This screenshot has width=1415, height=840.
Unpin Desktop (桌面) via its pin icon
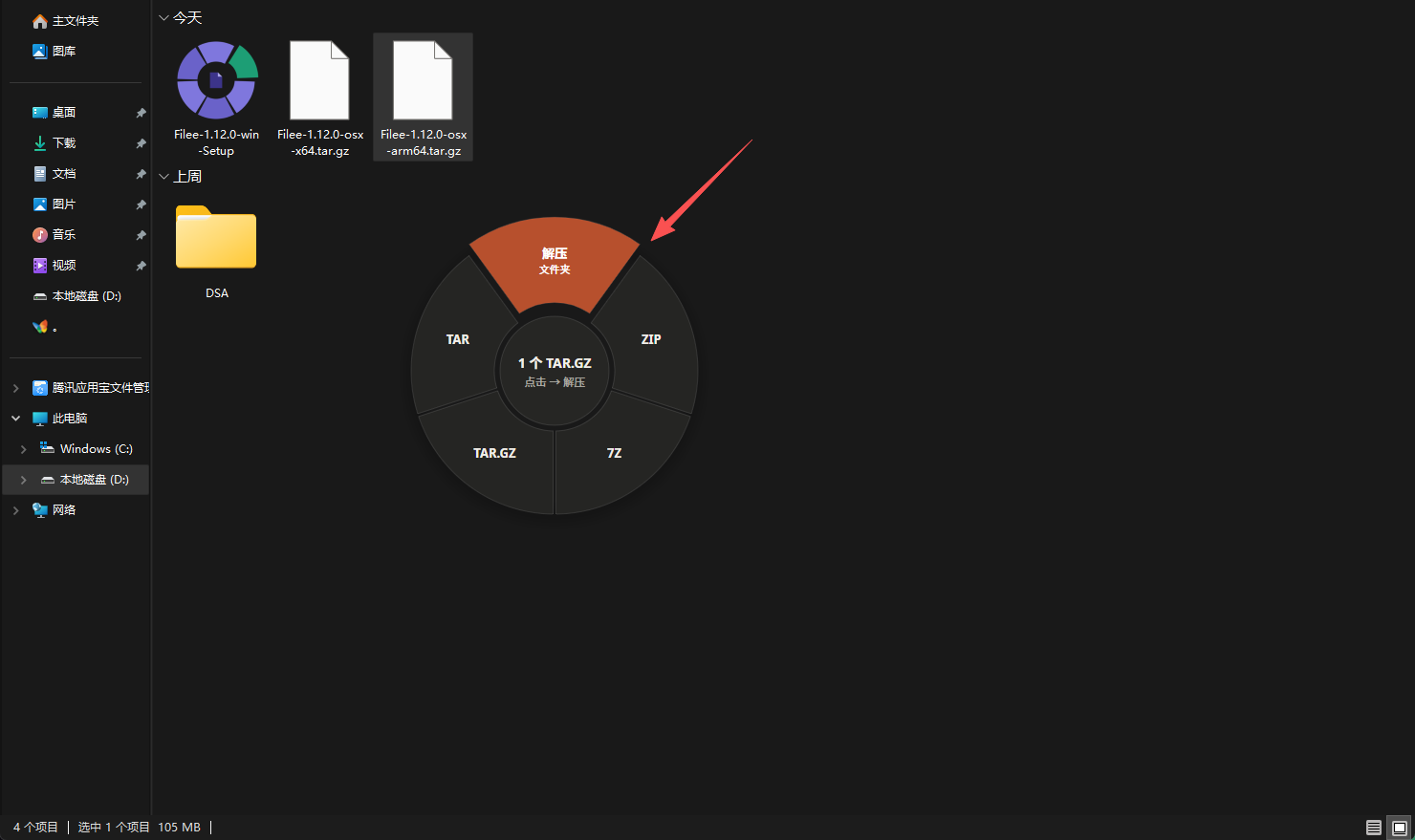point(141,113)
